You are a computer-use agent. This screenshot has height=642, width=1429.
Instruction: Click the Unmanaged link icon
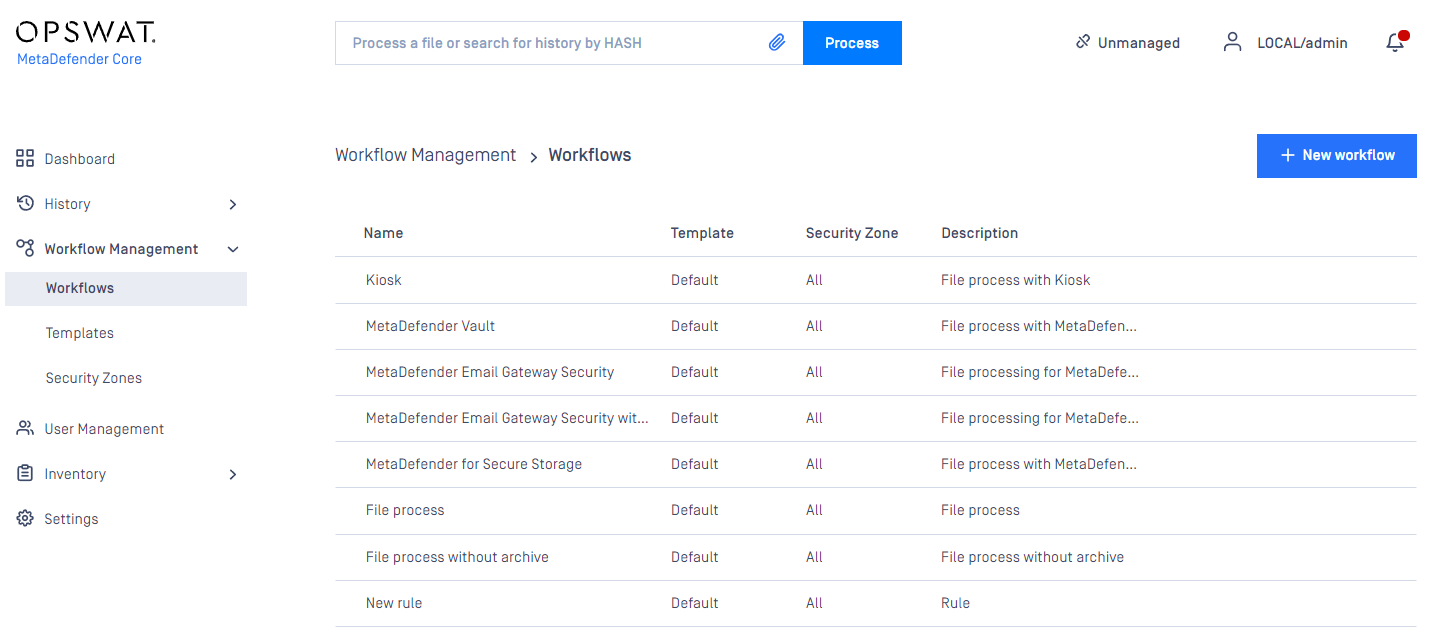coord(1083,42)
